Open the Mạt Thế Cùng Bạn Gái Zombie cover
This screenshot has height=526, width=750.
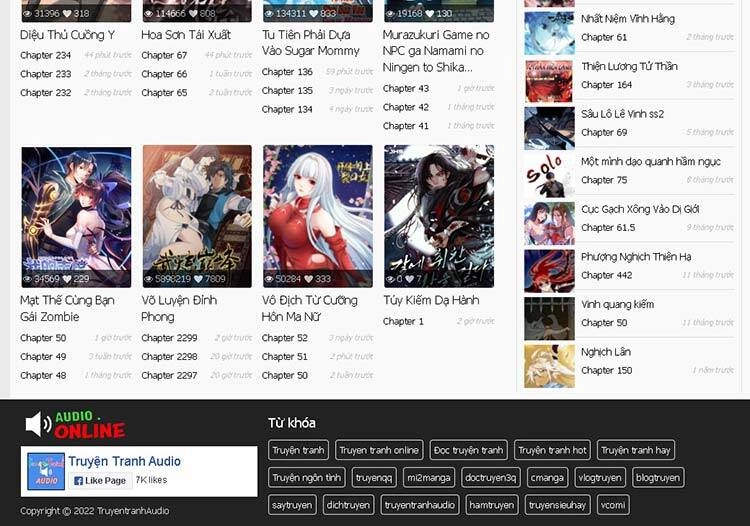click(x=76, y=216)
